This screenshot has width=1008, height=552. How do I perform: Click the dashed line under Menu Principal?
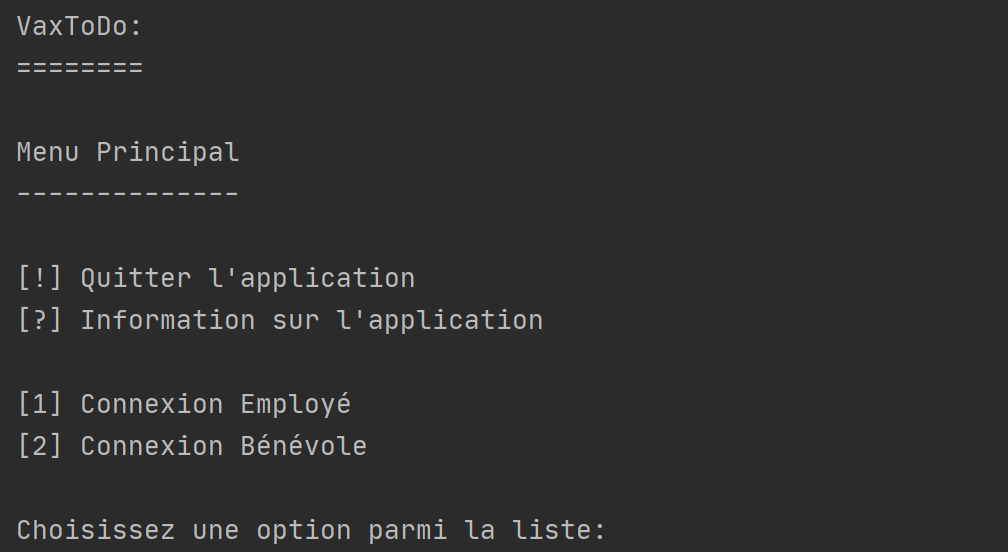tap(128, 193)
